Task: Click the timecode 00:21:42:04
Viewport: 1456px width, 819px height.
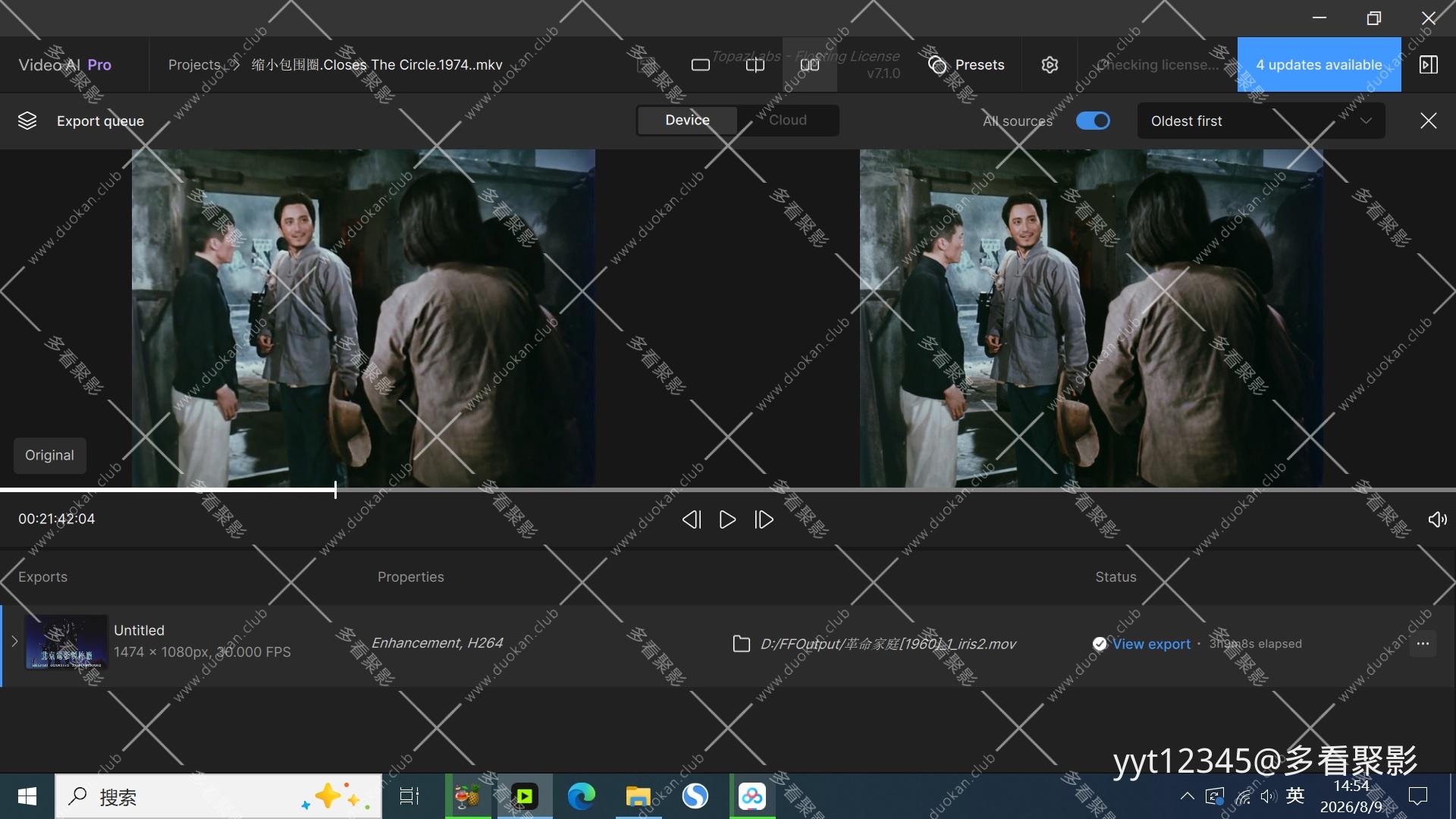Action: coord(57,519)
